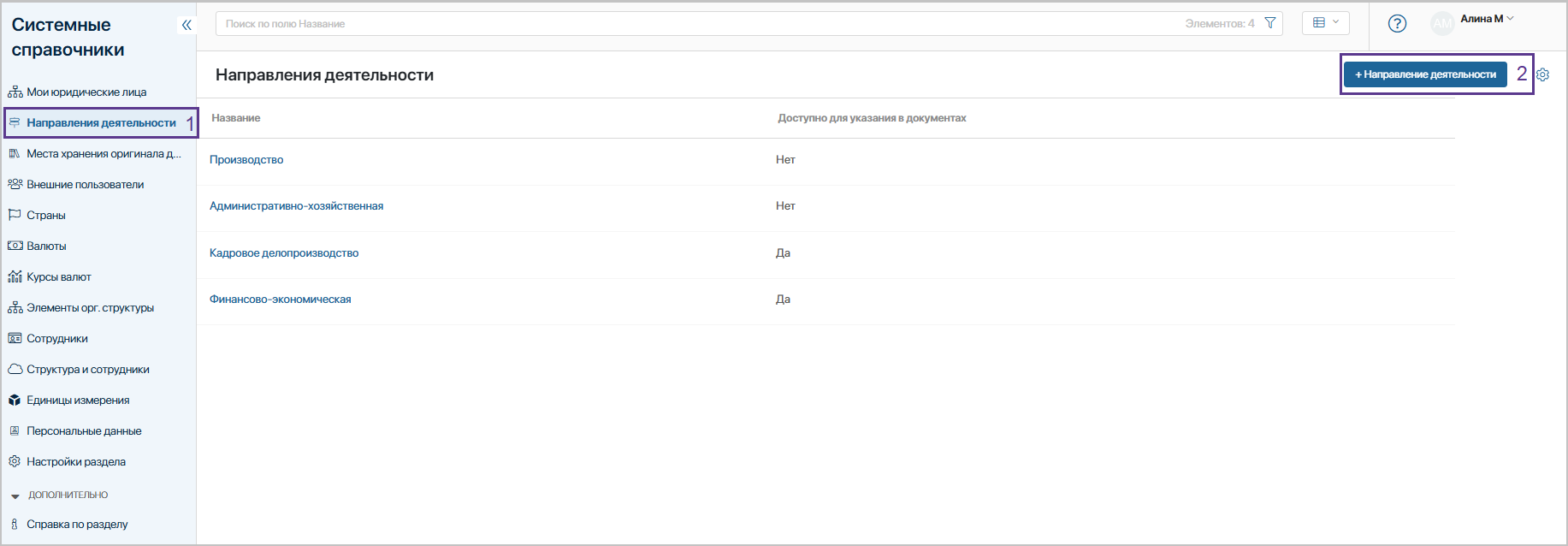
Task: Click the Курсы валют chart icon
Action: [15, 277]
